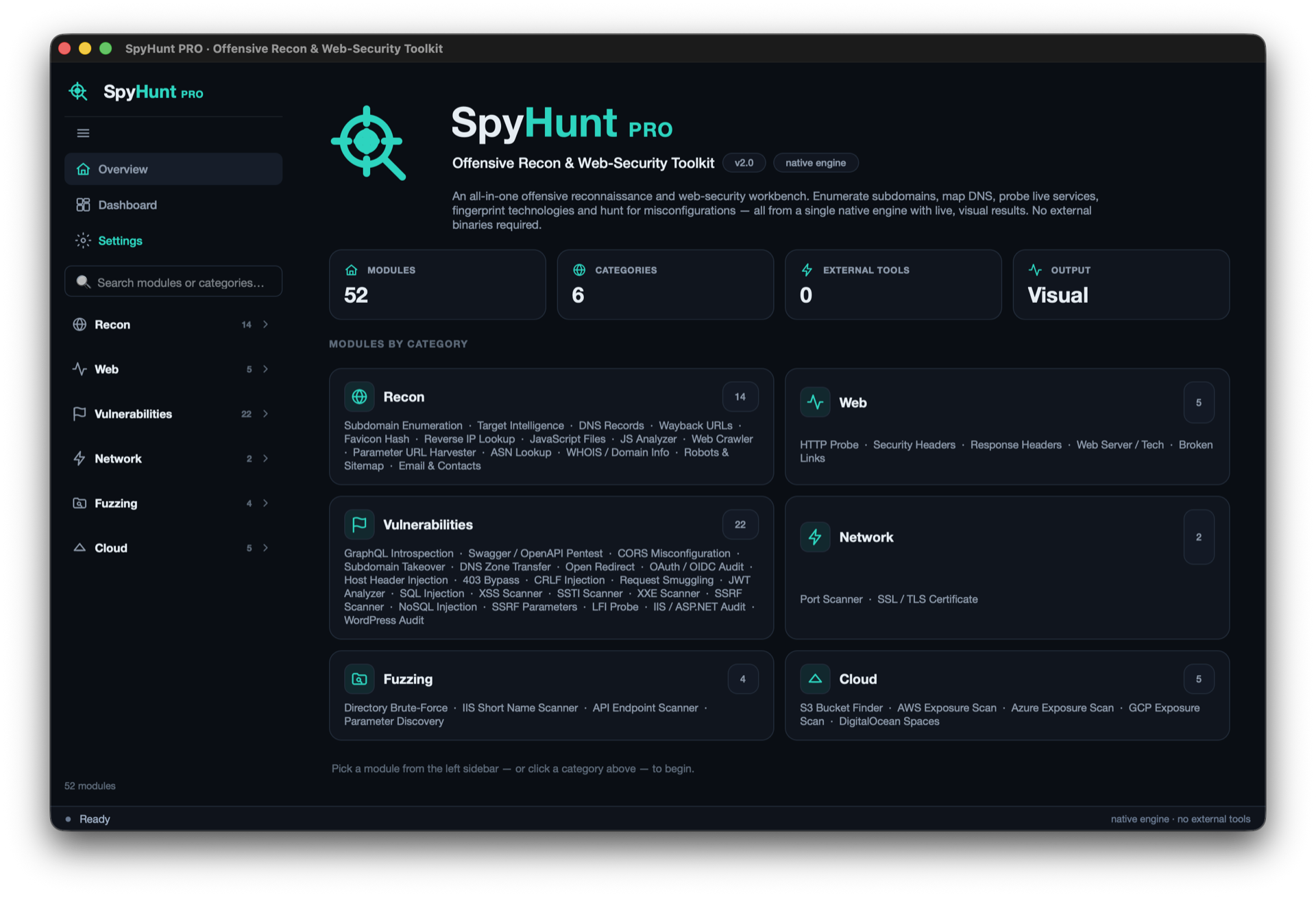Click the Fuzzing card count badge 4
1316x897 pixels.
(743, 678)
